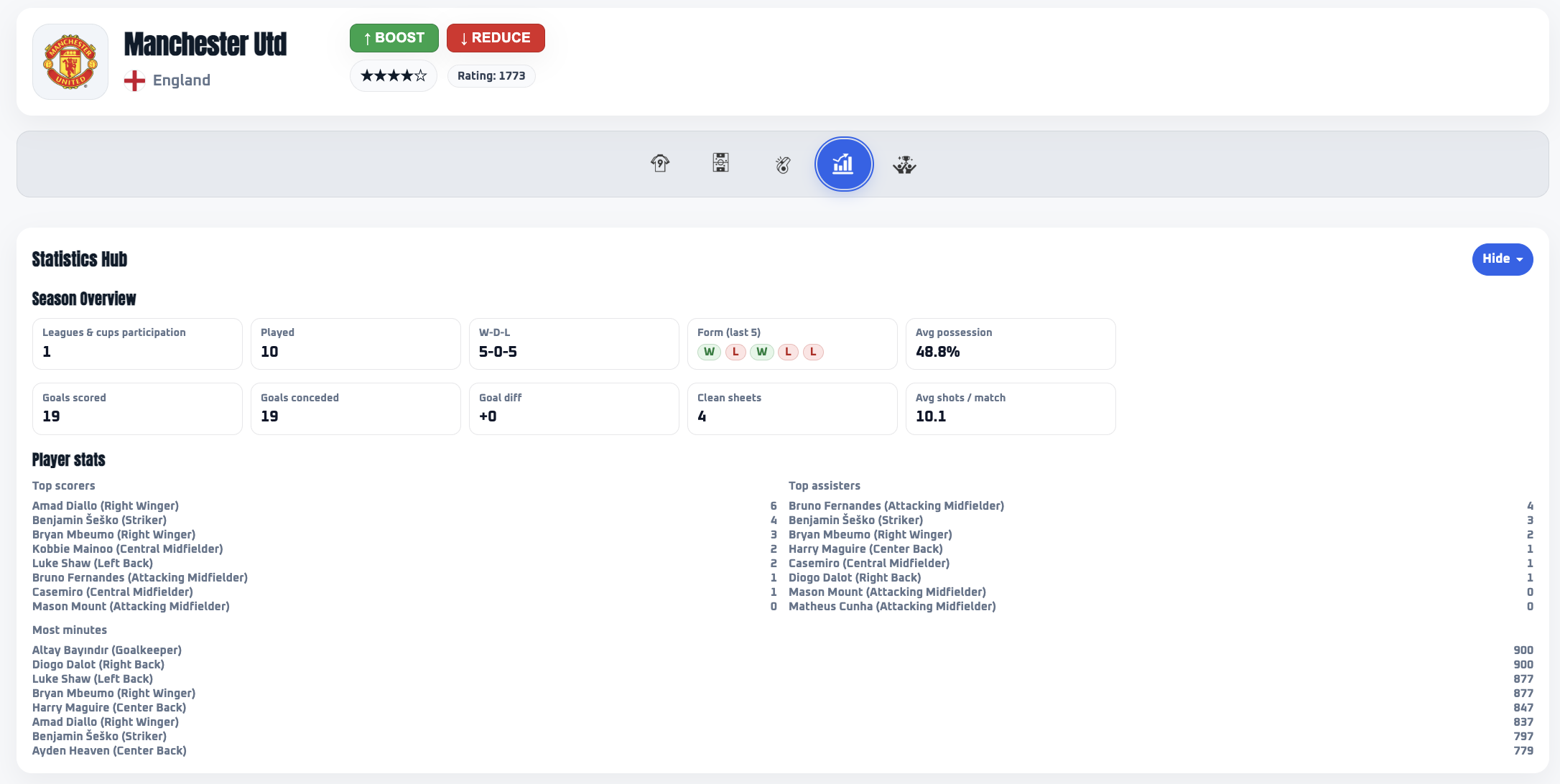Image resolution: width=1560 pixels, height=784 pixels.
Task: Collapse Statistics Hub with Hide dropdown
Action: coord(1503,259)
